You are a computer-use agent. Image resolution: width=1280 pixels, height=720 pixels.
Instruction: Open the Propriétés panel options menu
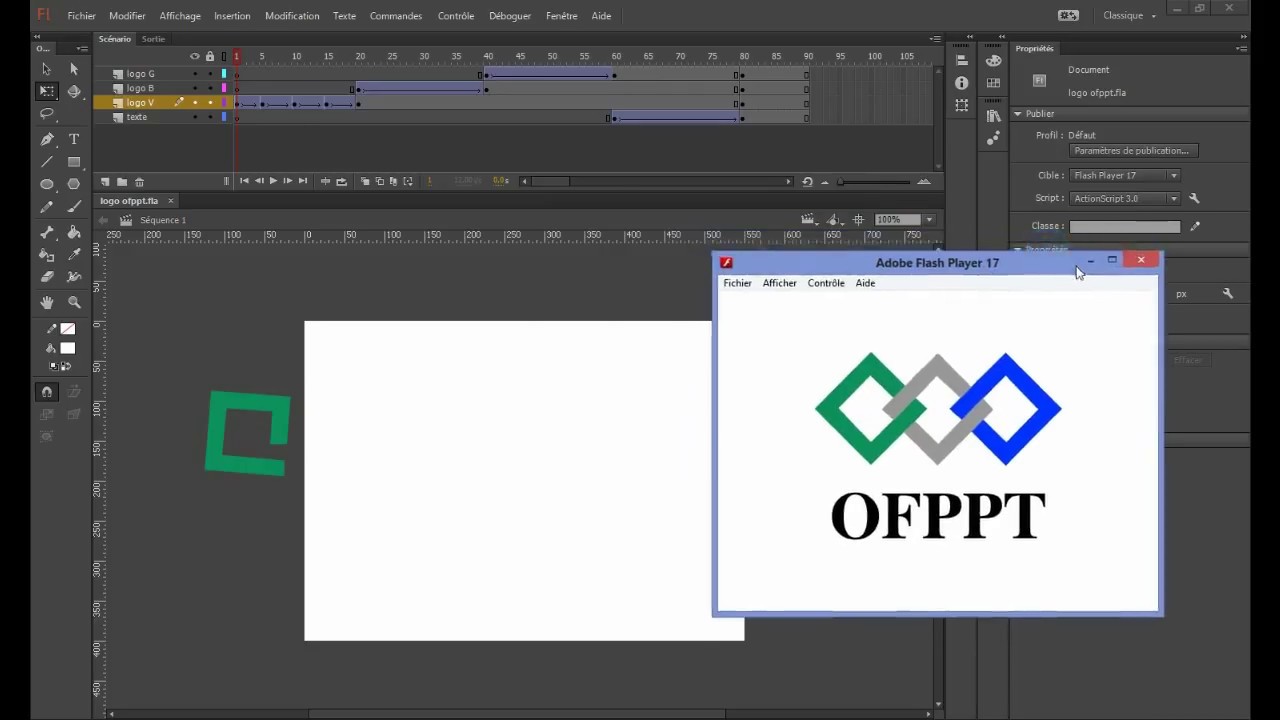pos(1242,48)
